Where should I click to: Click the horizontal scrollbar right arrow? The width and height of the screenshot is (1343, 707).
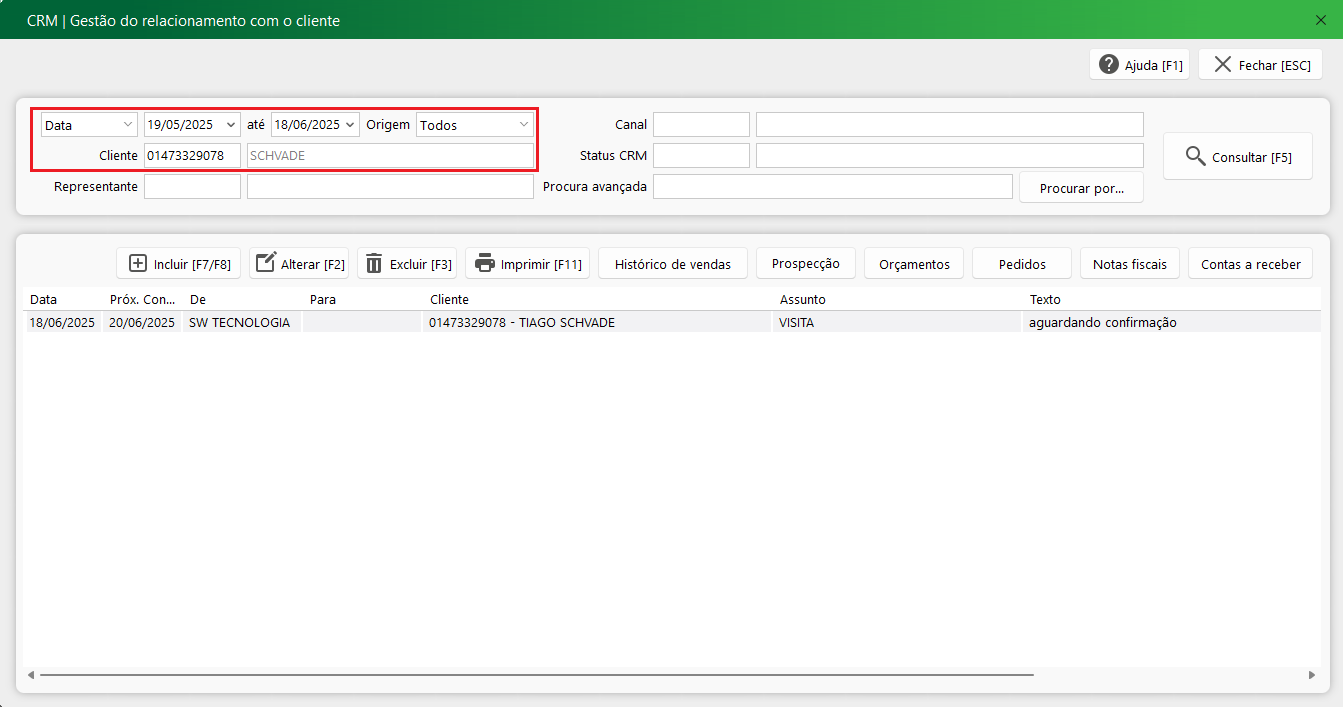pyautogui.click(x=1311, y=675)
